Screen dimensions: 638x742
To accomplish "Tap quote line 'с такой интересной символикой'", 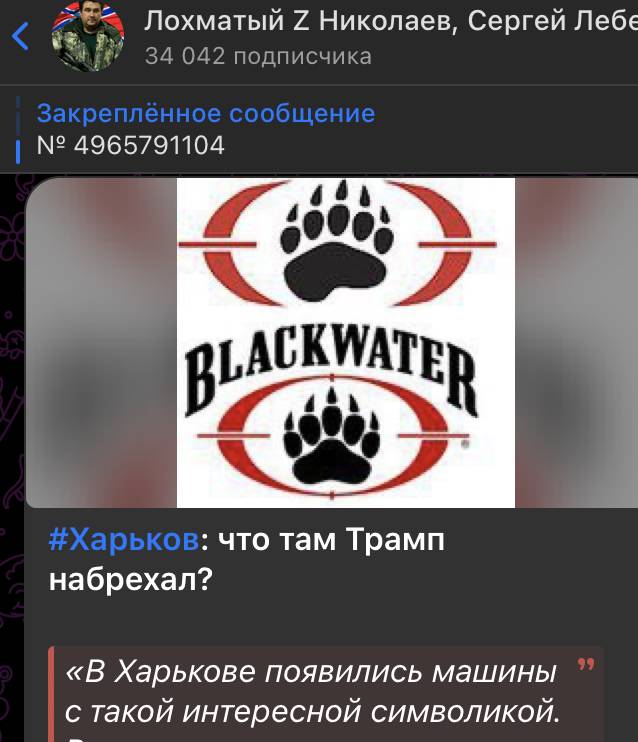I will pos(312,712).
